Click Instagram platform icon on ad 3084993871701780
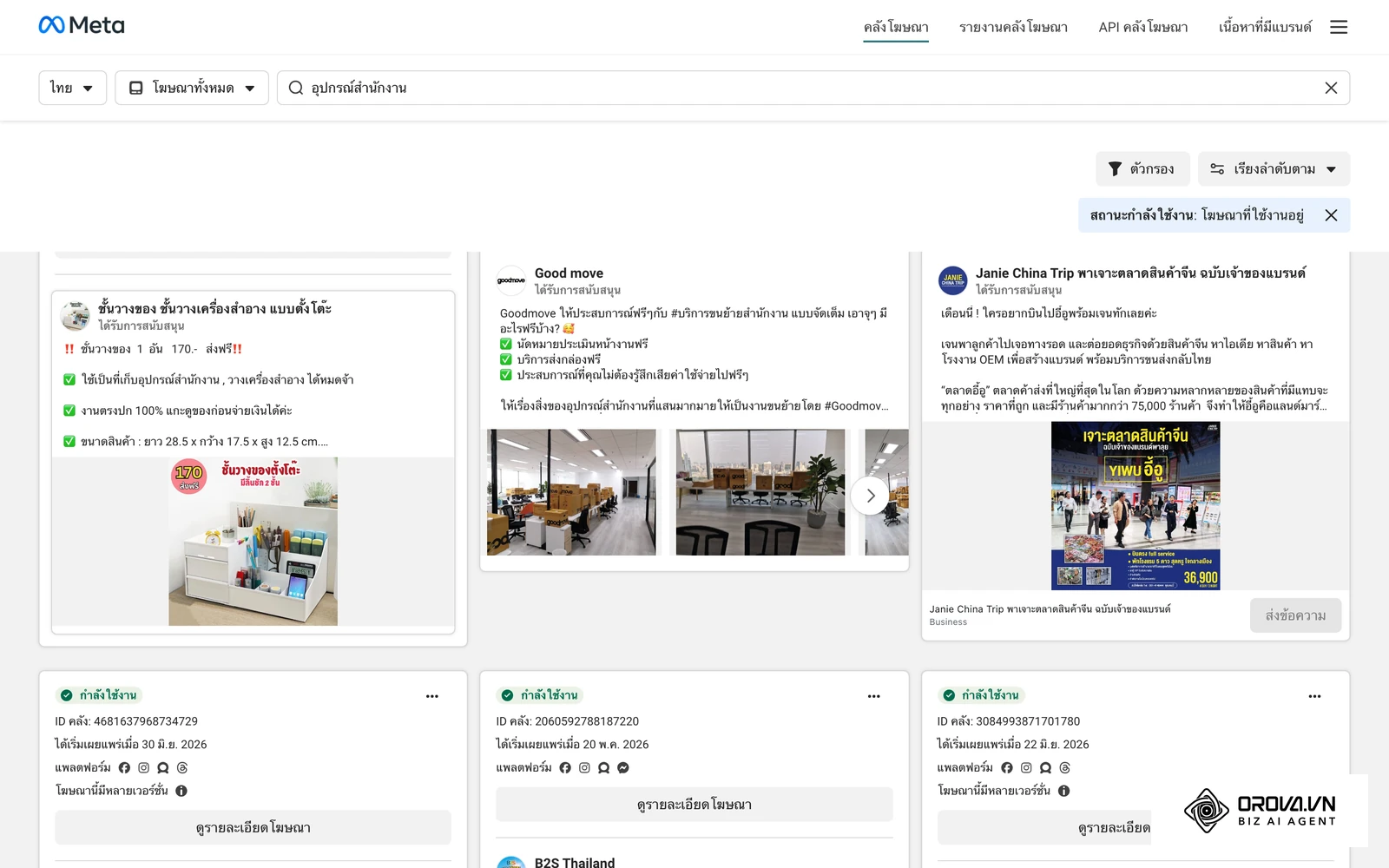 pyautogui.click(x=1026, y=768)
